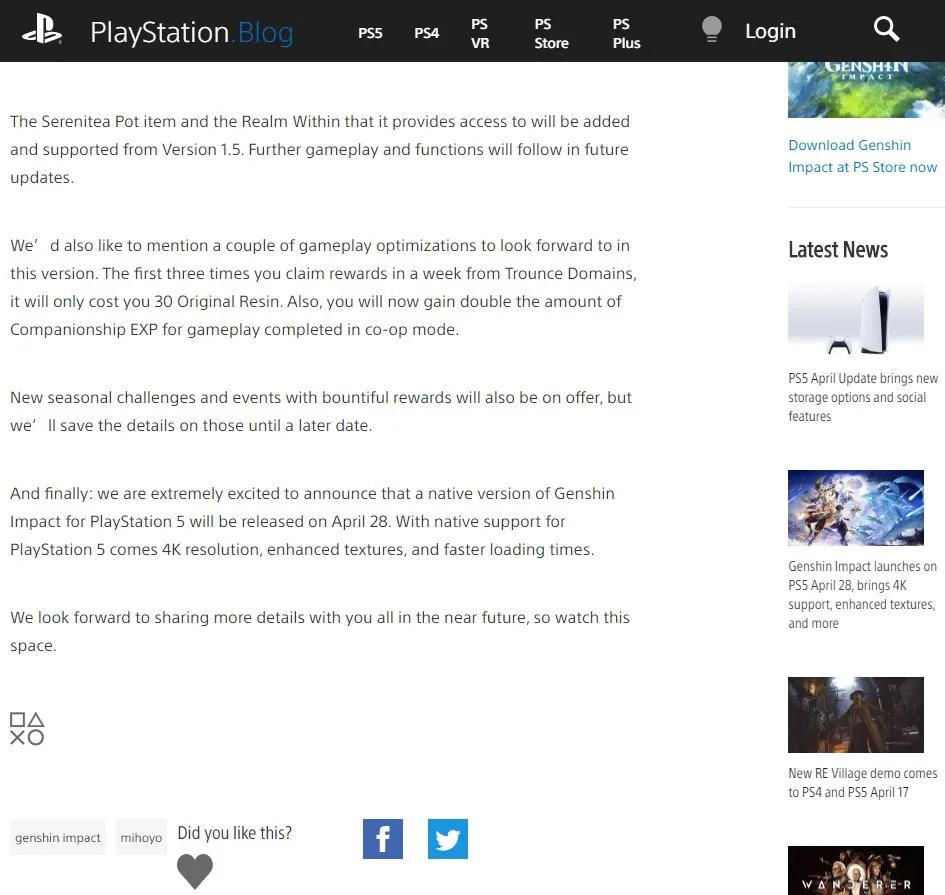Viewport: 945px width, 895px height.
Task: Open the search magnifier icon
Action: tap(886, 29)
